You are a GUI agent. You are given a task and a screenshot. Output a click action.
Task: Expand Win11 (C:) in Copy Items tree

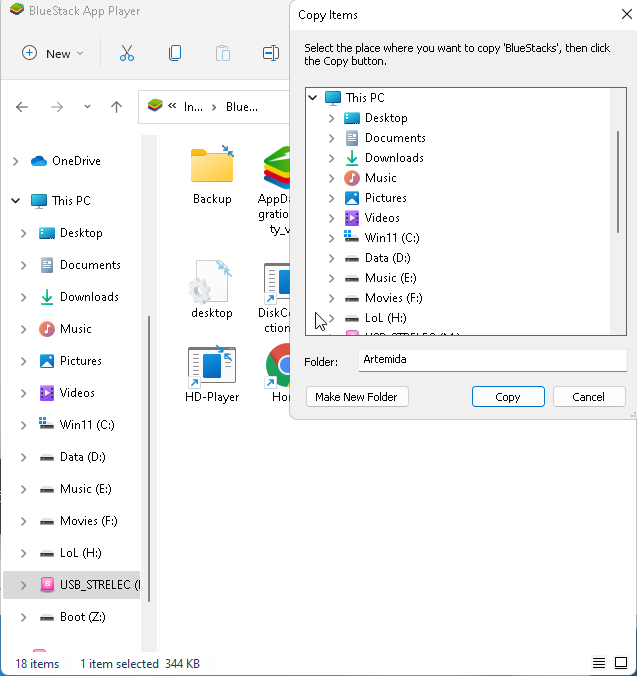(x=331, y=238)
